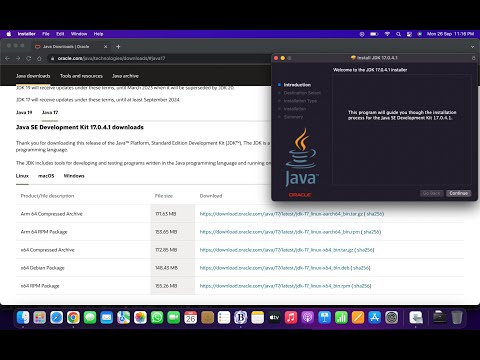Click the oracle.com address bar
The width and height of the screenshot is (480, 360).
coord(160,58)
